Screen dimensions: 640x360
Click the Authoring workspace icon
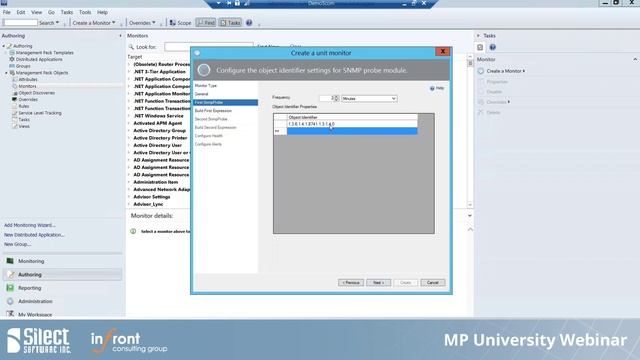[10, 275]
